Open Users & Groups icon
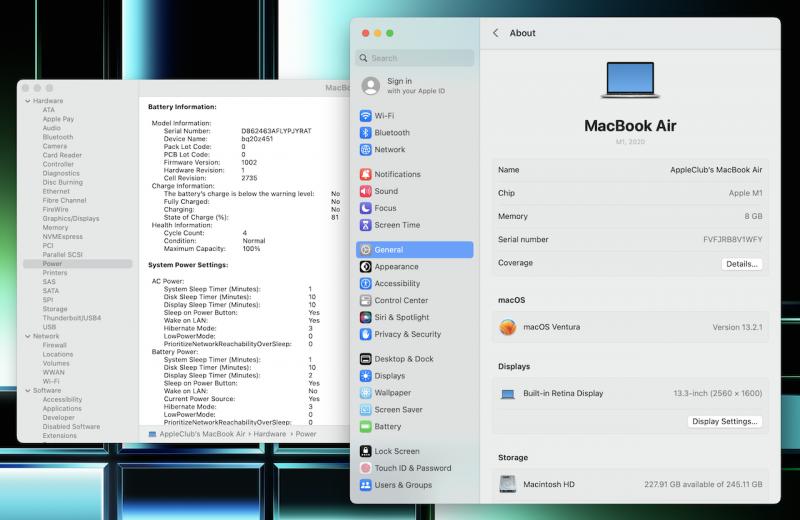The width and height of the screenshot is (800, 520). 365,485
